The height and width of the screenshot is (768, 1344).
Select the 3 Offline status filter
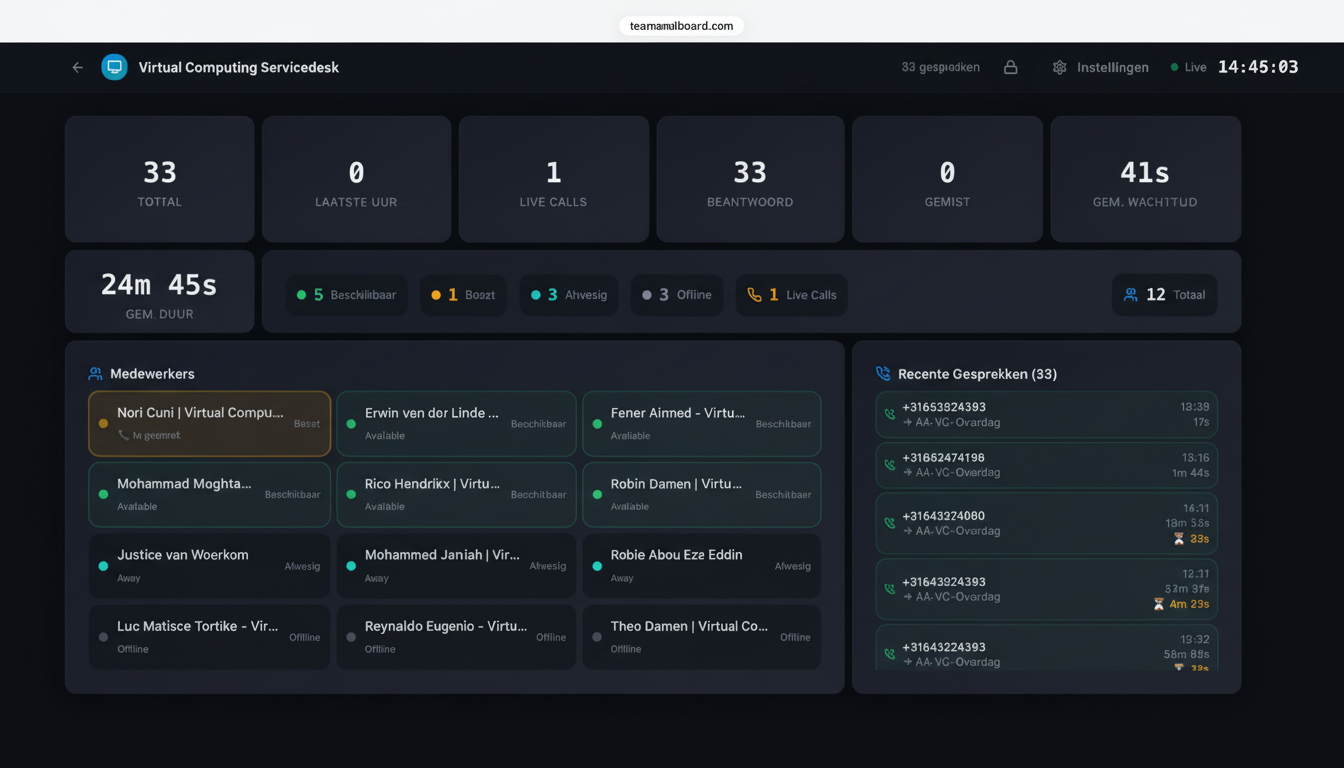pos(677,295)
